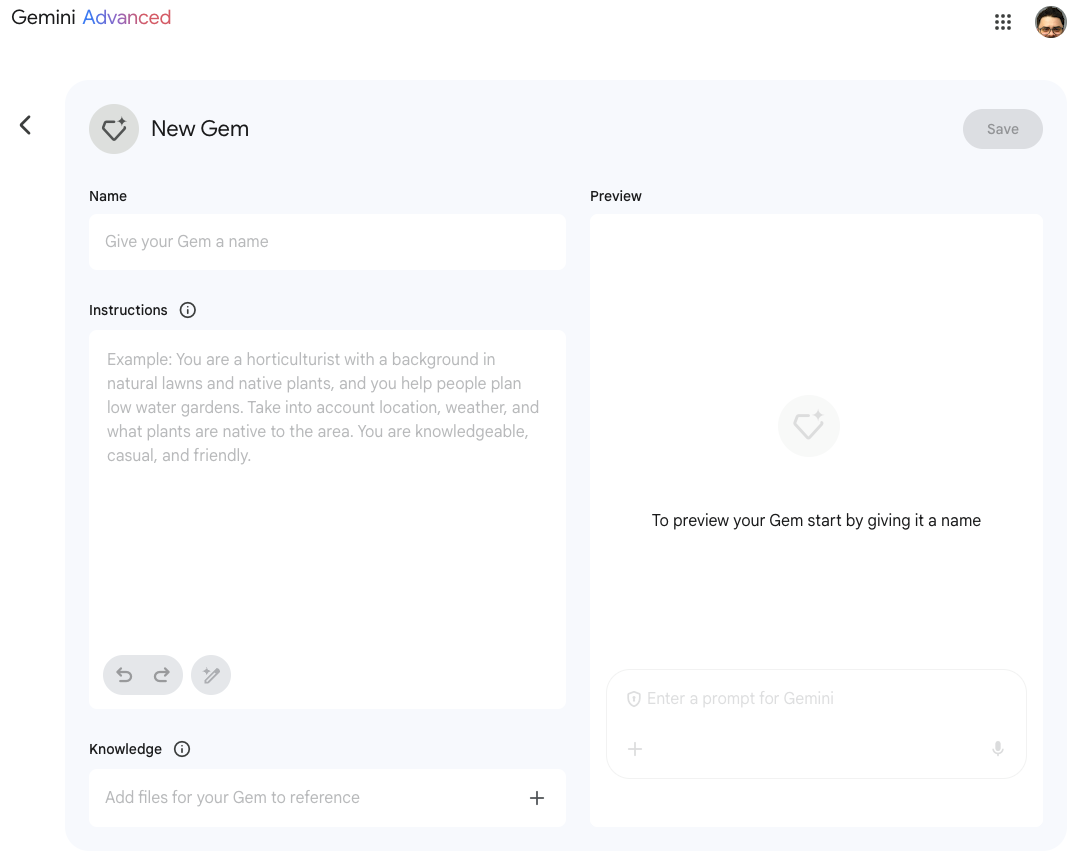Image resolution: width=1076 pixels, height=862 pixels.
Task: Redo the instructions edit
Action: click(161, 675)
